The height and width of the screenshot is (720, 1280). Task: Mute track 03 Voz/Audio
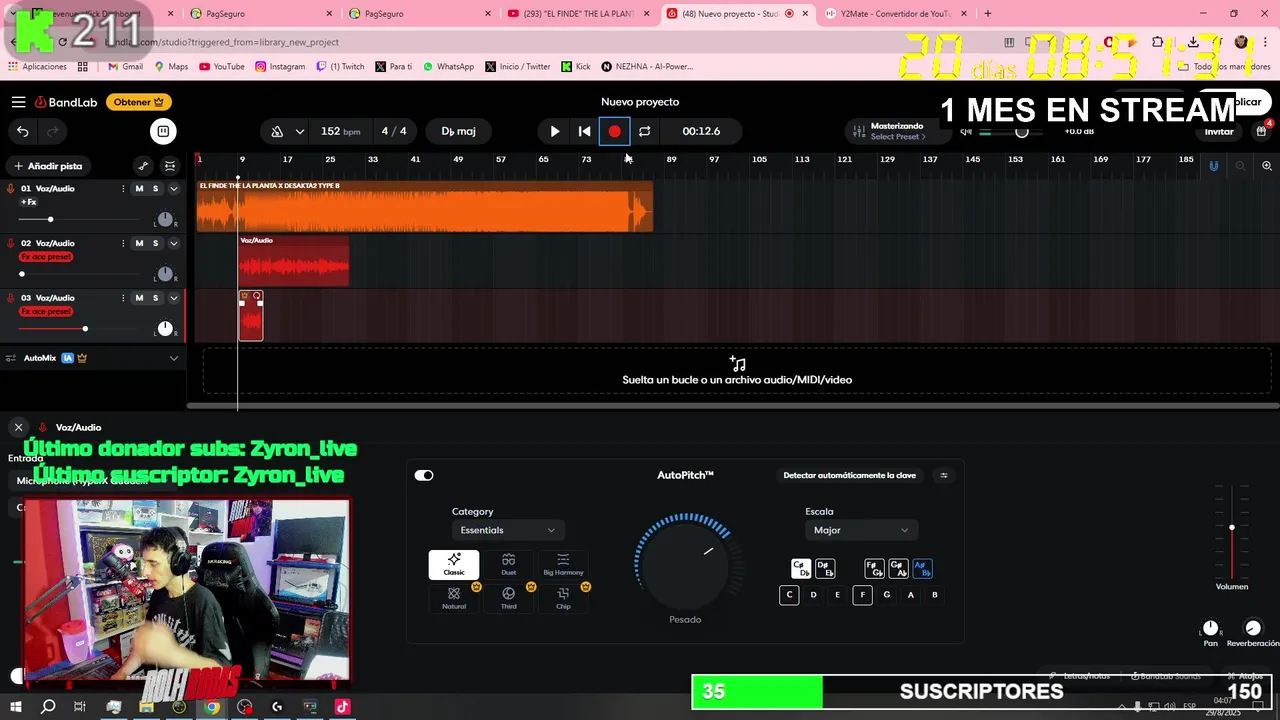click(x=139, y=298)
